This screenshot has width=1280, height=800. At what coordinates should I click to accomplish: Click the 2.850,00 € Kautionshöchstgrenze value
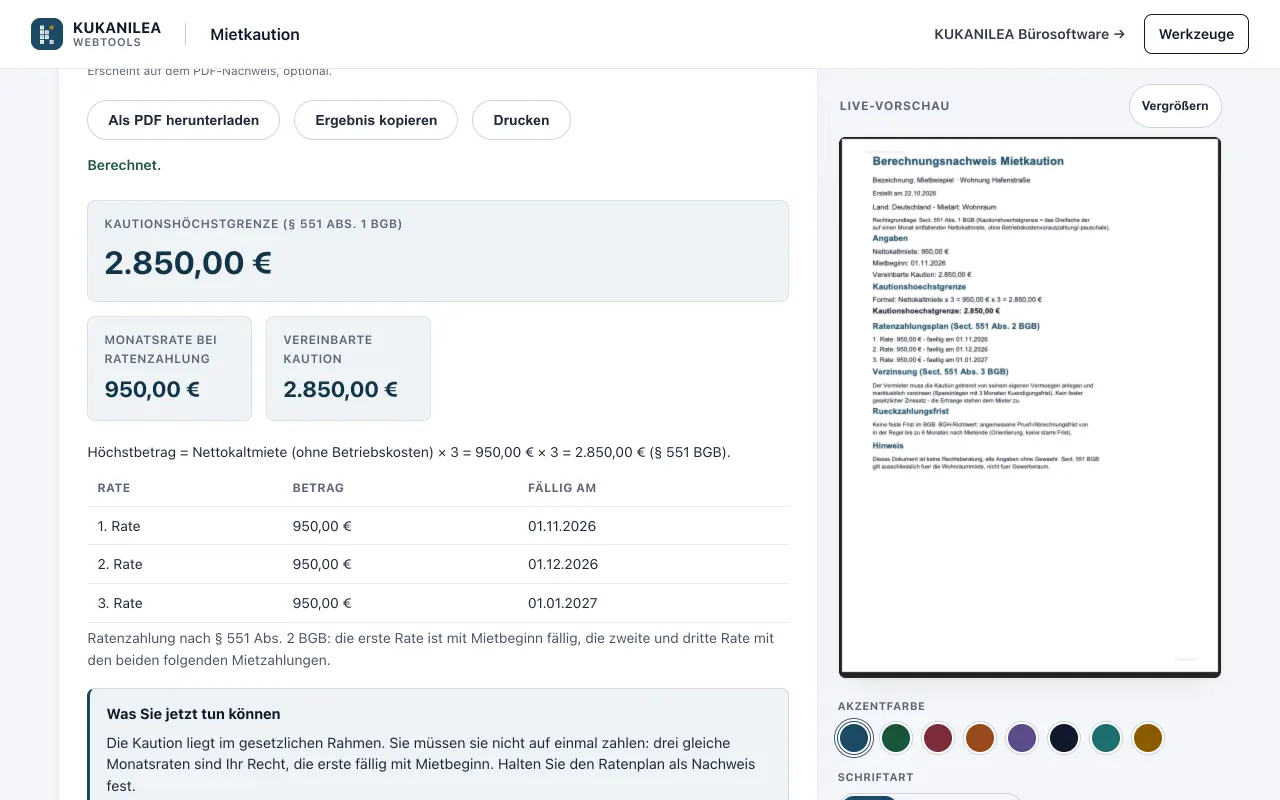188,263
